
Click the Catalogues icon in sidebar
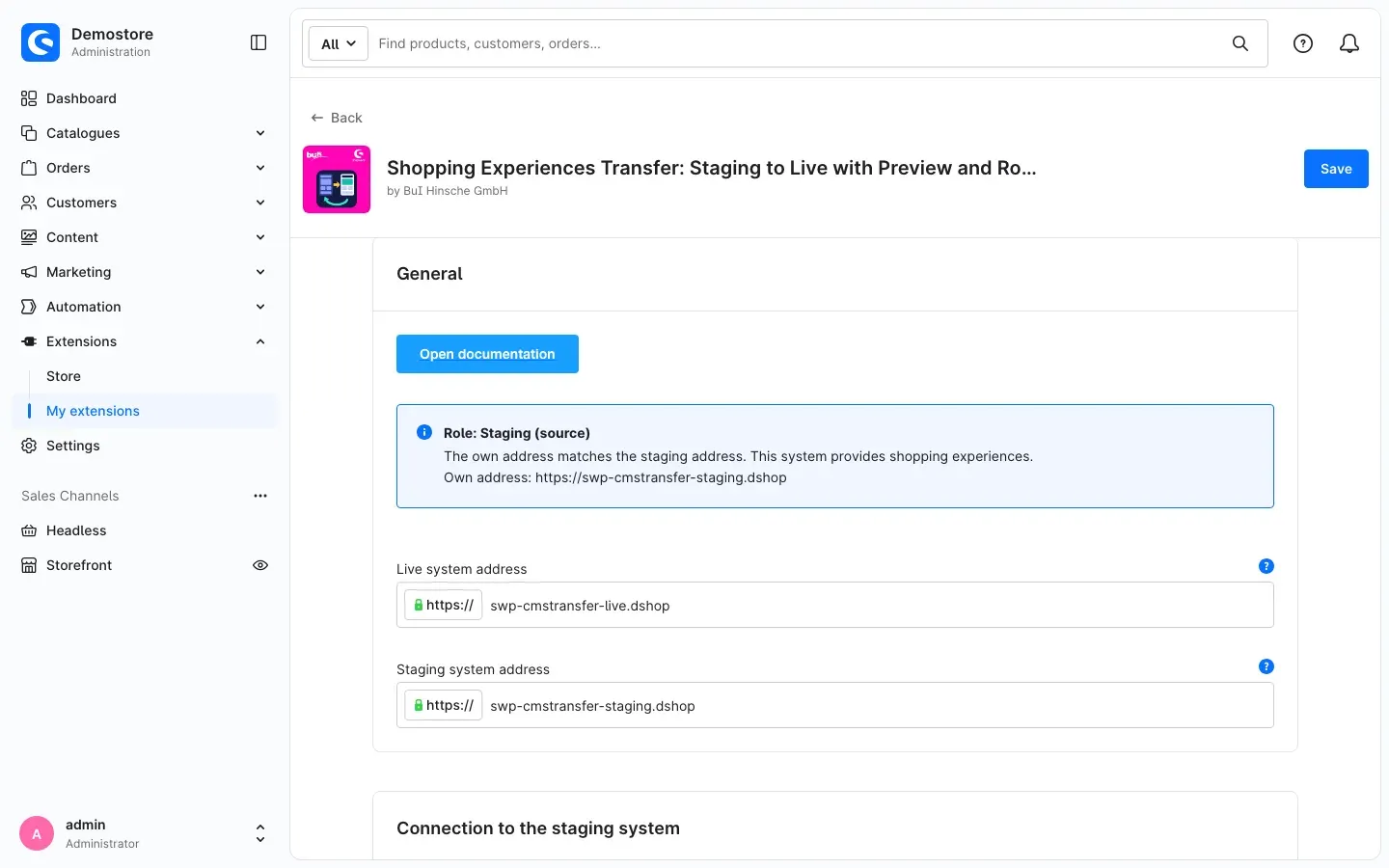pyautogui.click(x=29, y=133)
